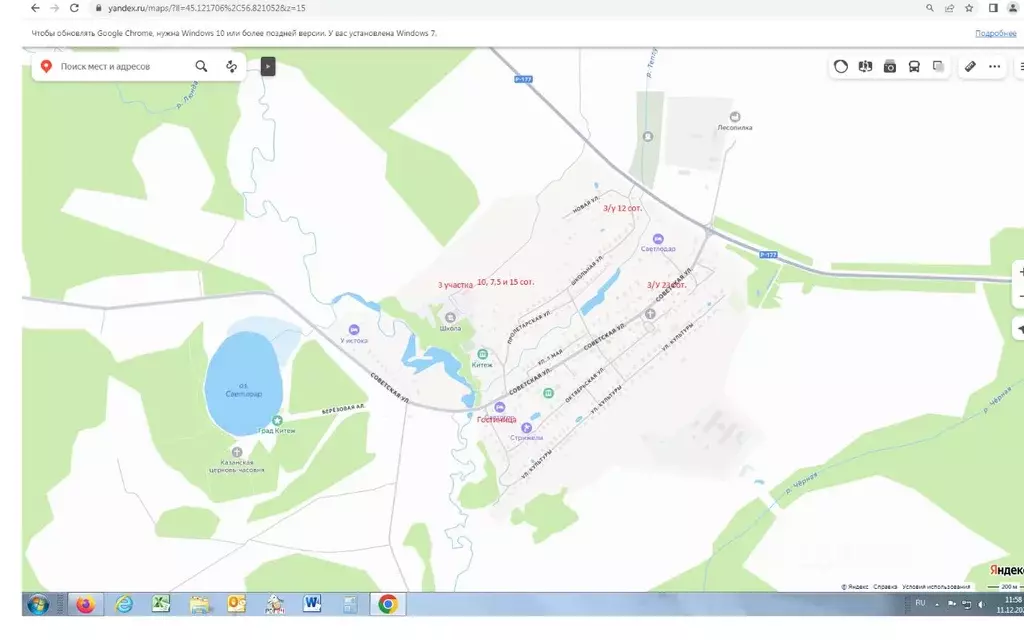Image resolution: width=1024 pixels, height=640 pixels.
Task: Click the Лесопилка map marker
Action: pos(735,117)
